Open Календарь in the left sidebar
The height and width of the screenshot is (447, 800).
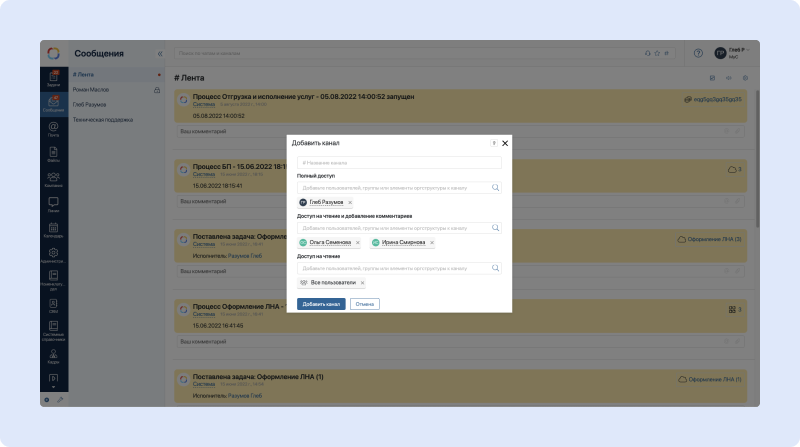tap(53, 229)
